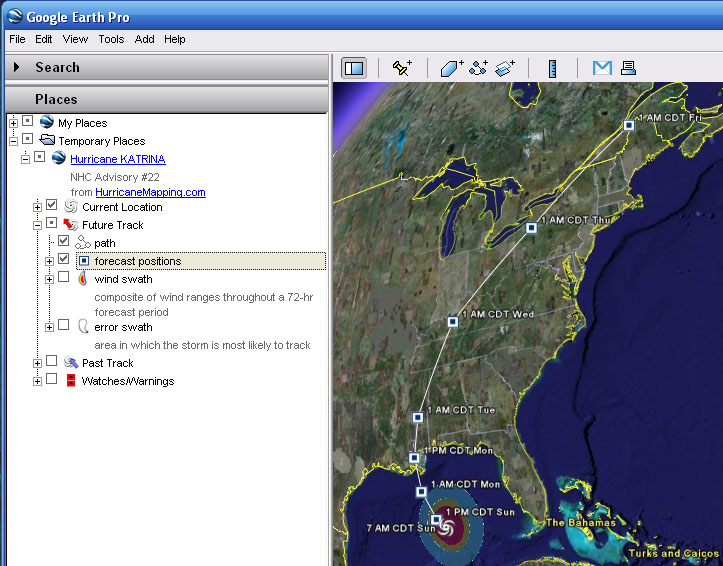Viewport: 723px width, 566px height.
Task: Toggle the Future Track checkbox
Action: (x=52, y=223)
